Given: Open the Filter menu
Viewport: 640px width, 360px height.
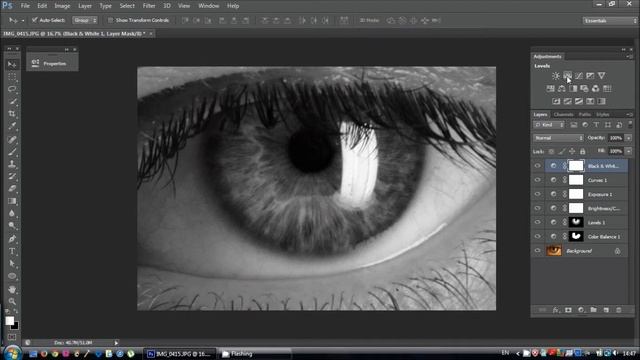Looking at the screenshot, I should point(149,6).
